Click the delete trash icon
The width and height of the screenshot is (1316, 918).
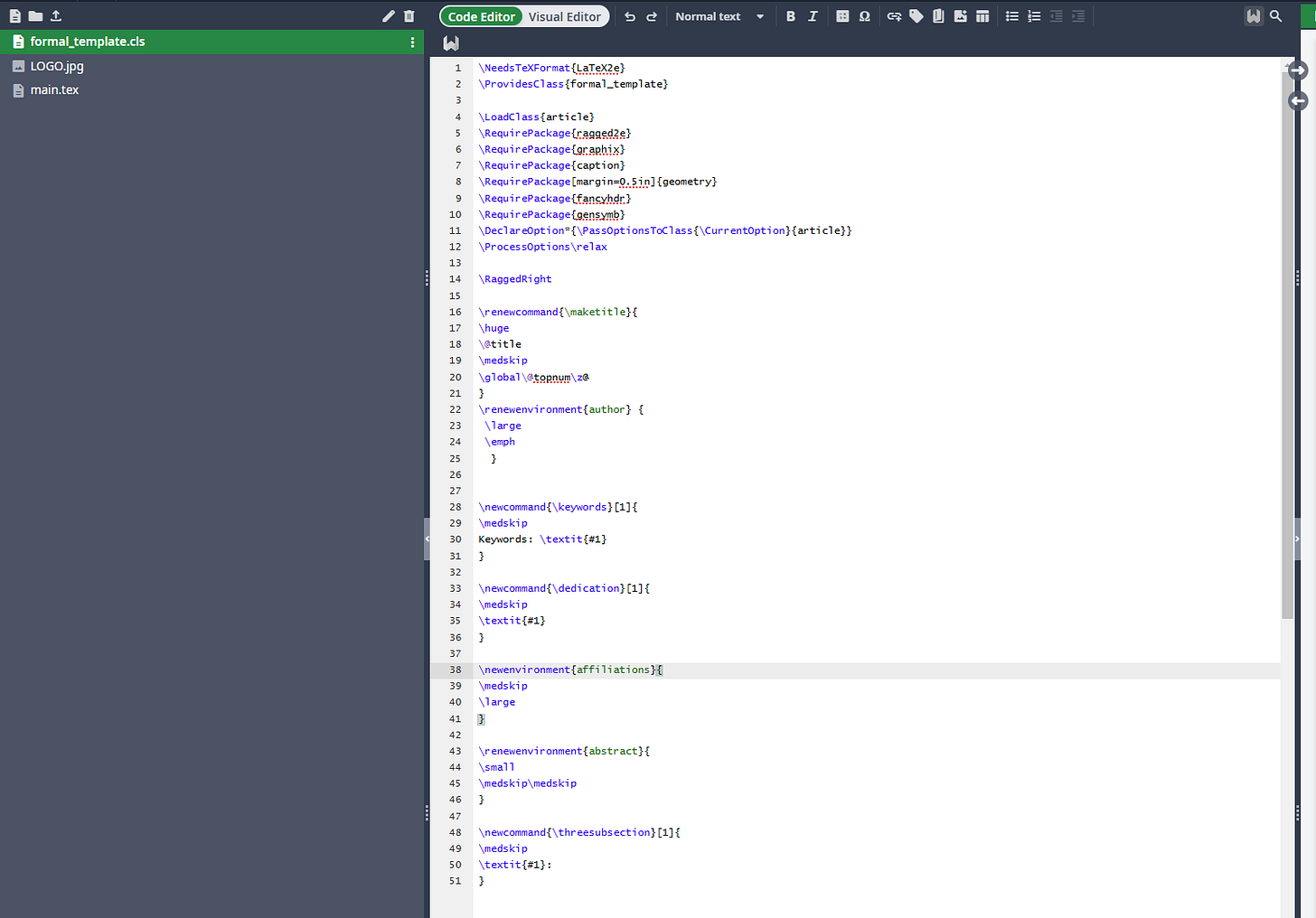click(x=409, y=16)
